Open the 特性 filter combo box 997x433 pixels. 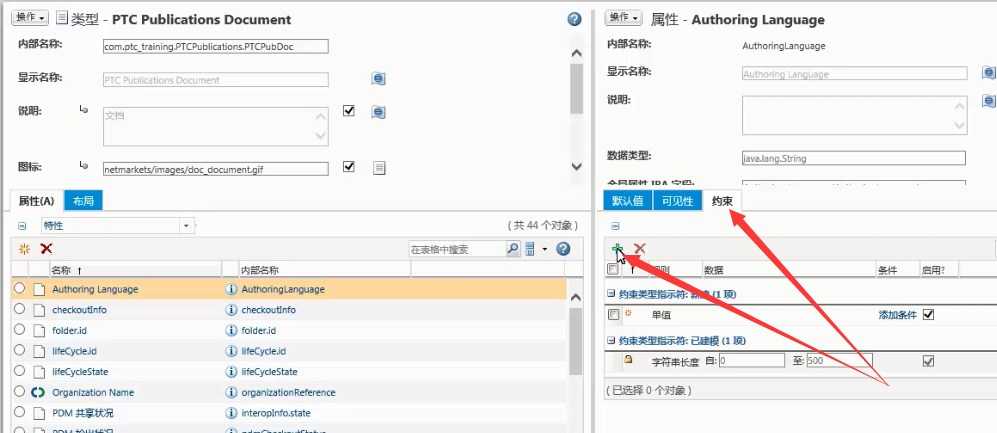pos(118,226)
